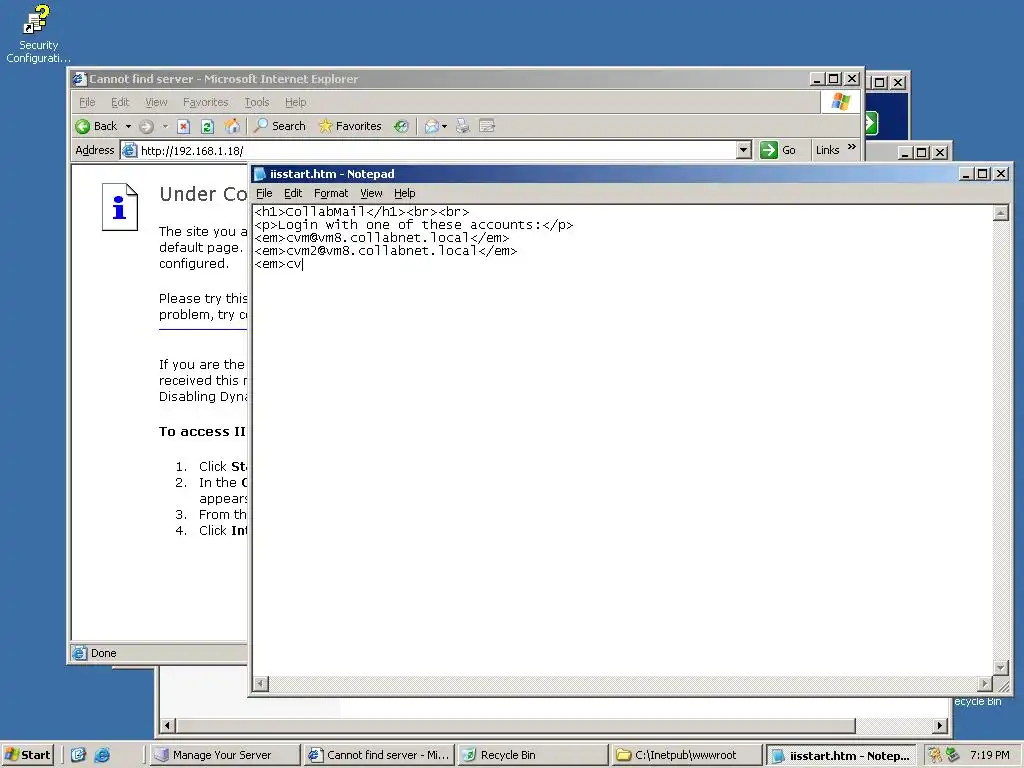Click the Forward arrow icon in Internet Explorer

click(x=146, y=126)
